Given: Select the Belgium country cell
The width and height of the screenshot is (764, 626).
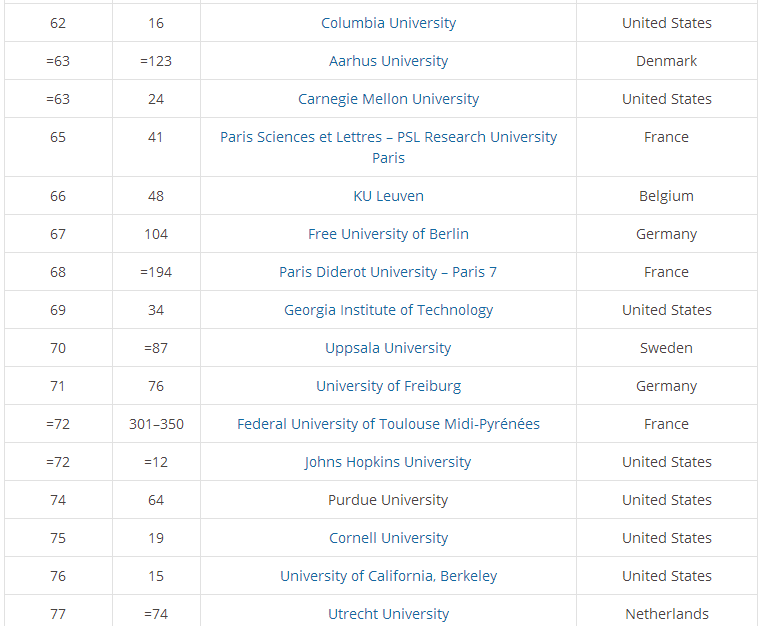Looking at the screenshot, I should coord(667,196).
